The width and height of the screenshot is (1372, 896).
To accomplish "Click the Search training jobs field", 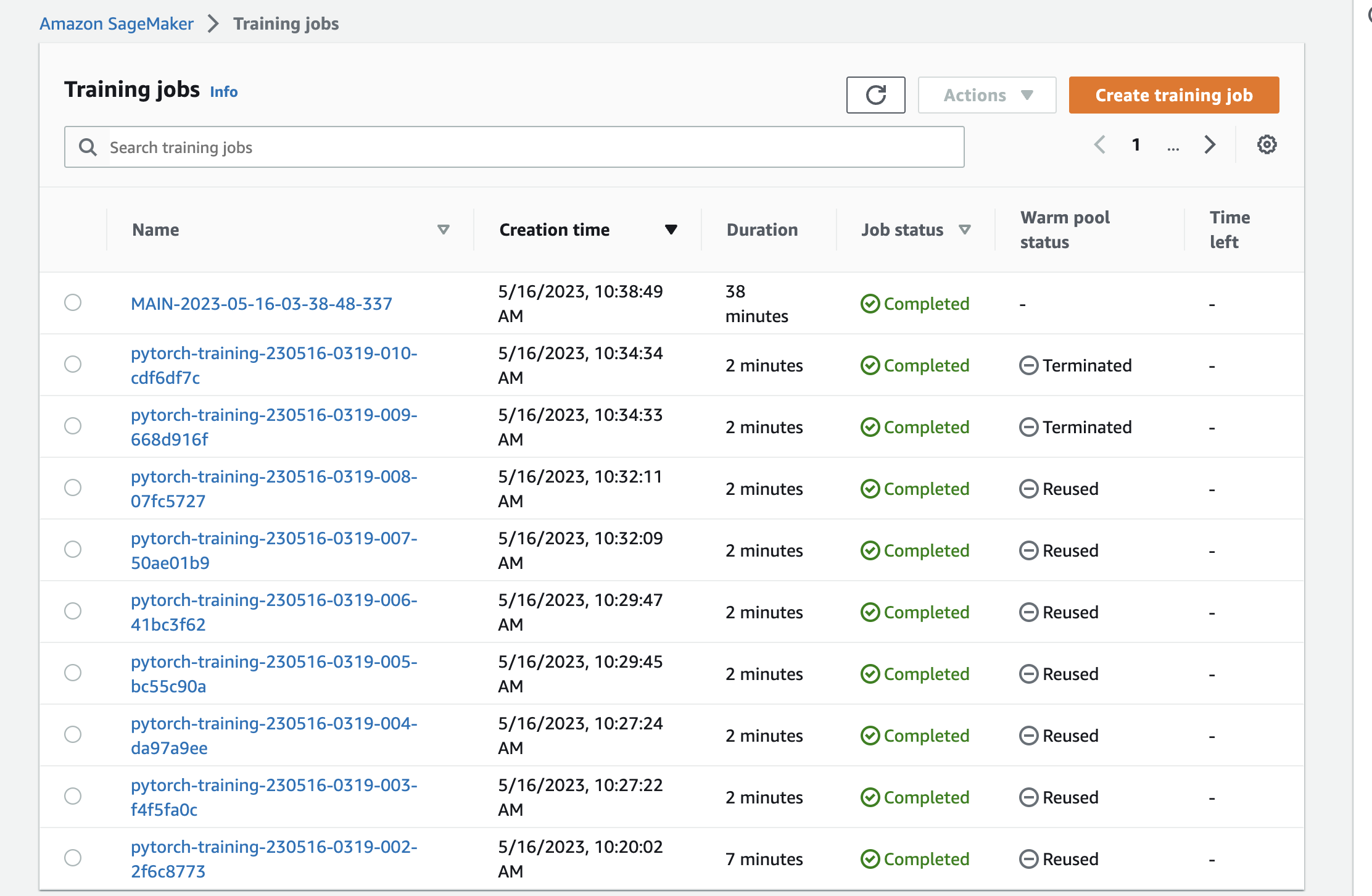I will pyautogui.click(x=531, y=147).
